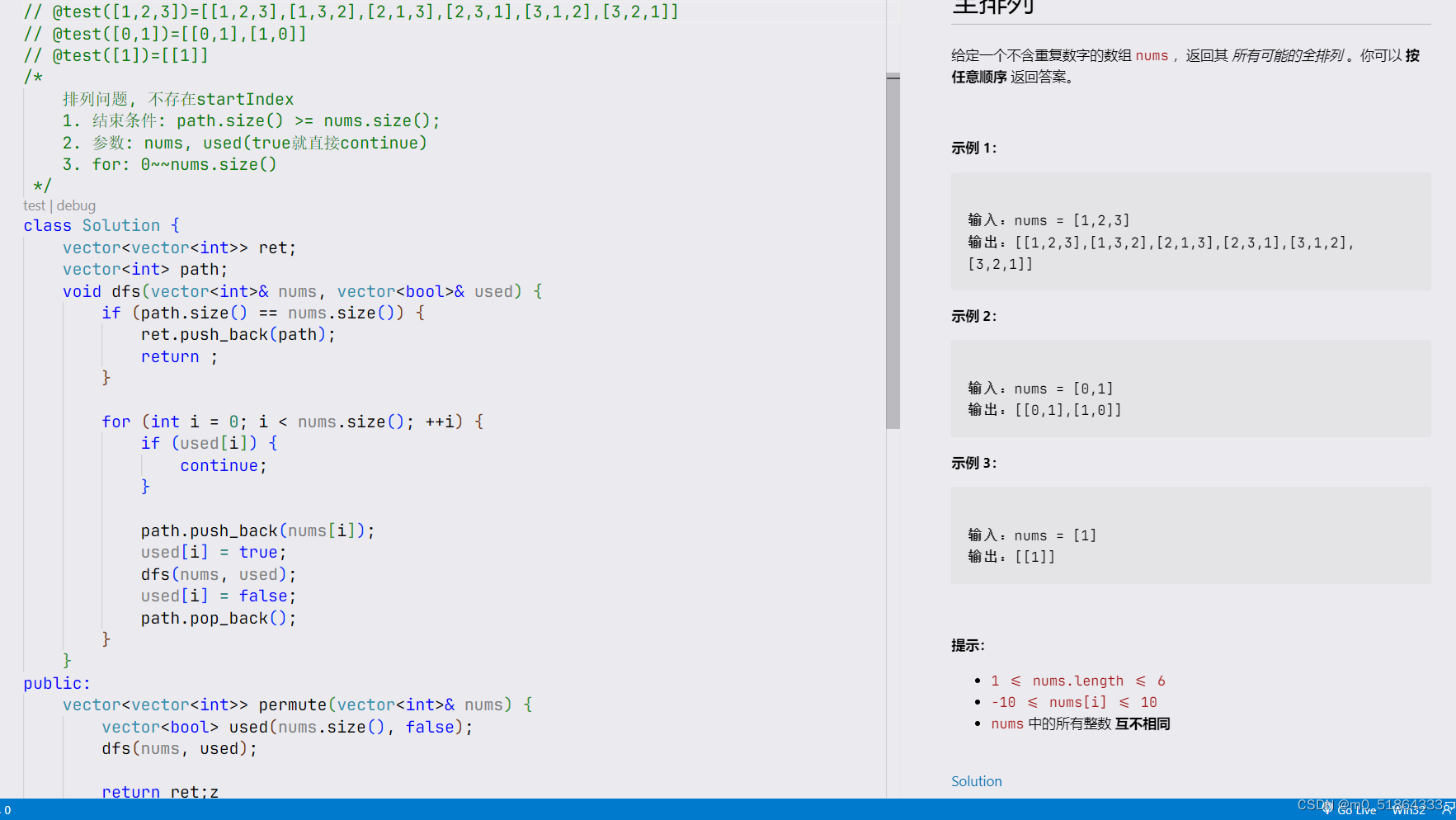Click the 'used[i] = false;' code line
The width and height of the screenshot is (1456, 820).
click(x=219, y=596)
